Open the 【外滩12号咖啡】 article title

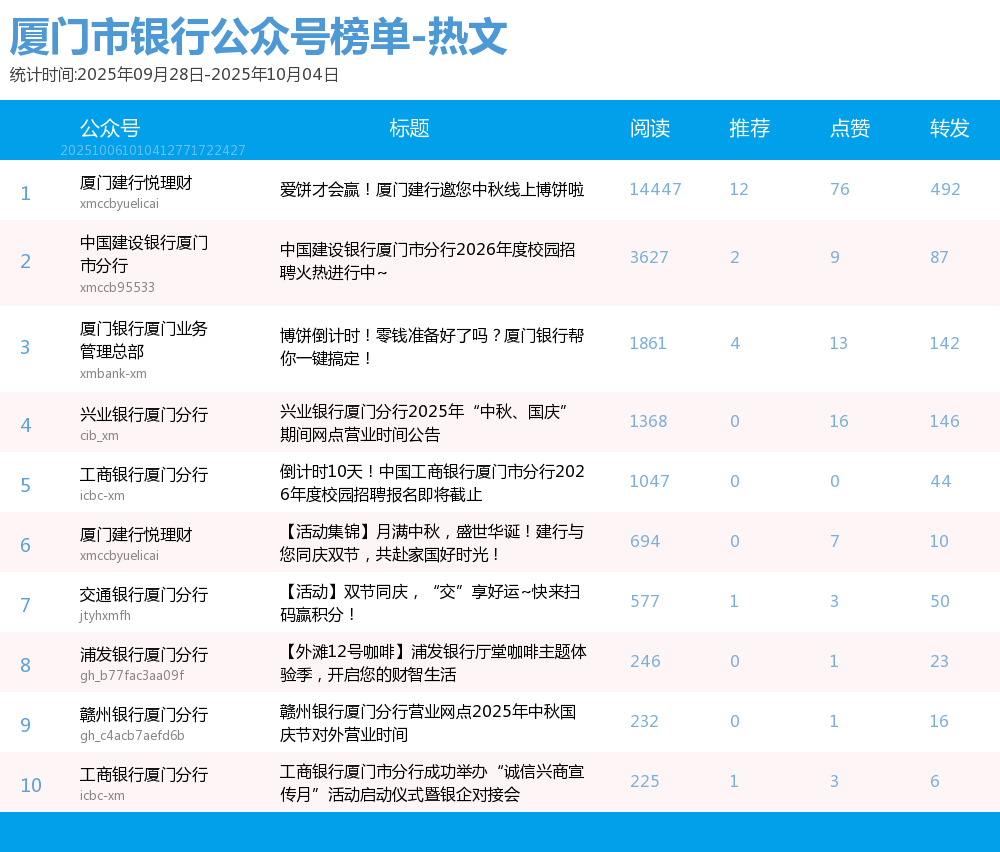click(x=433, y=662)
